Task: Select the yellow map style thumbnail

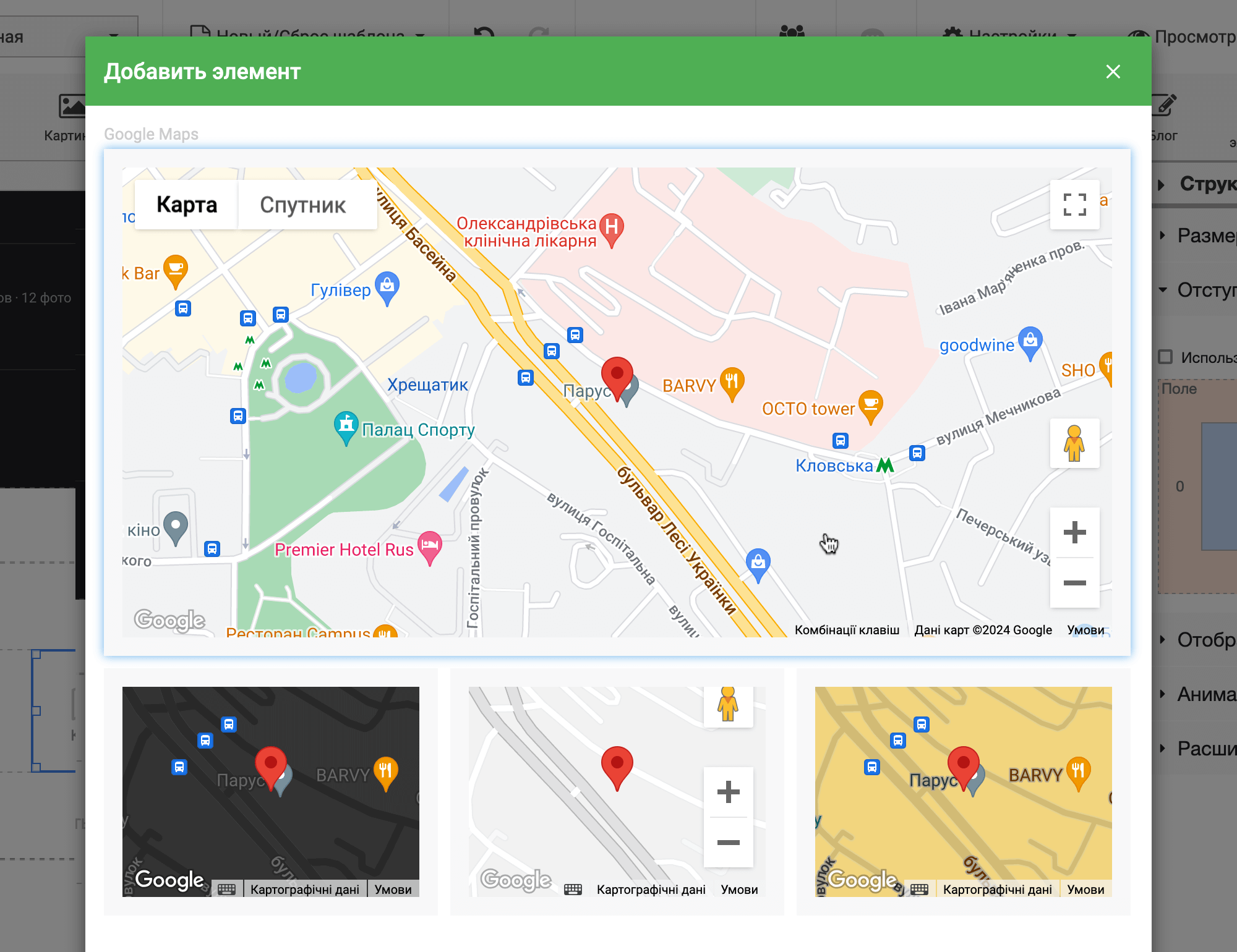Action: [x=964, y=792]
